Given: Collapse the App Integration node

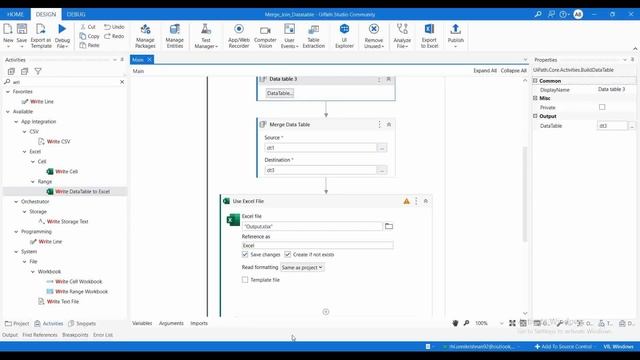Looking at the screenshot, I should [x=16, y=122].
